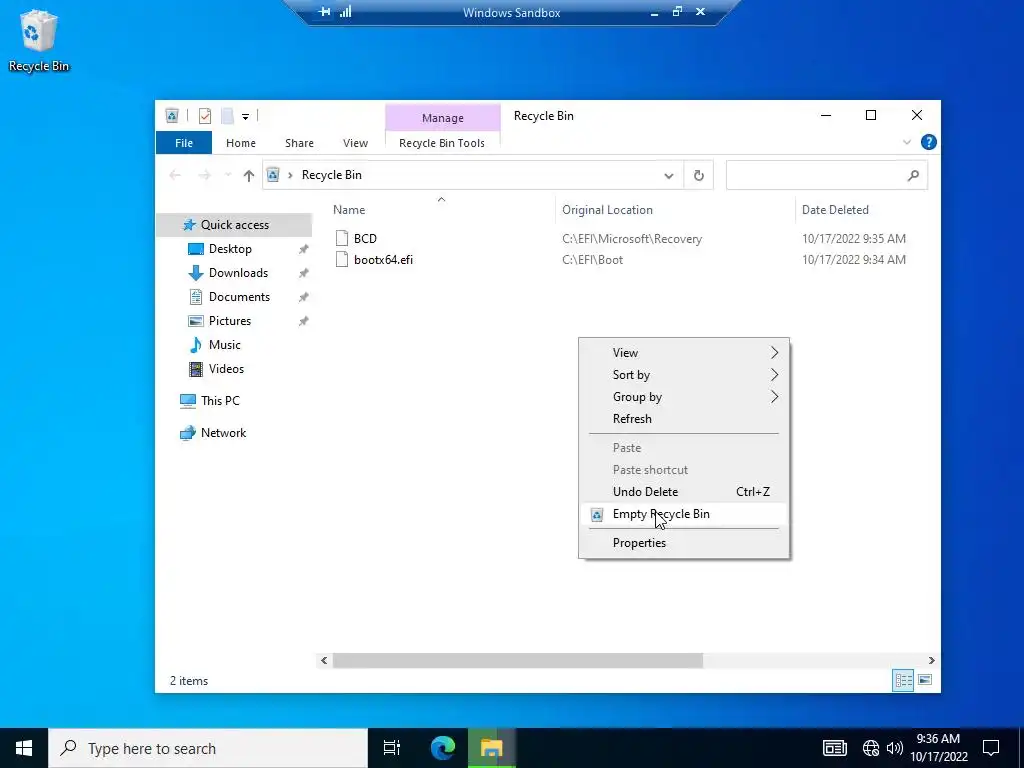This screenshot has width=1024, height=768.
Task: Open the Windows Start menu
Action: point(24,748)
